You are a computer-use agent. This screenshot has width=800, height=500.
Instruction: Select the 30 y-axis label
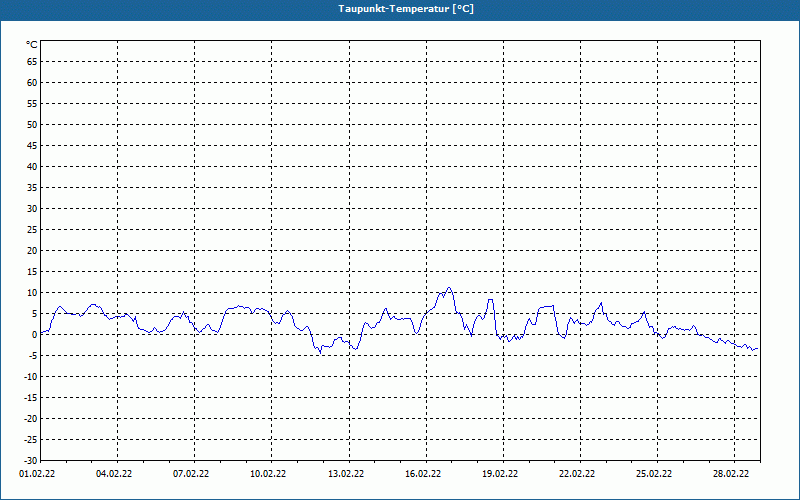point(32,209)
